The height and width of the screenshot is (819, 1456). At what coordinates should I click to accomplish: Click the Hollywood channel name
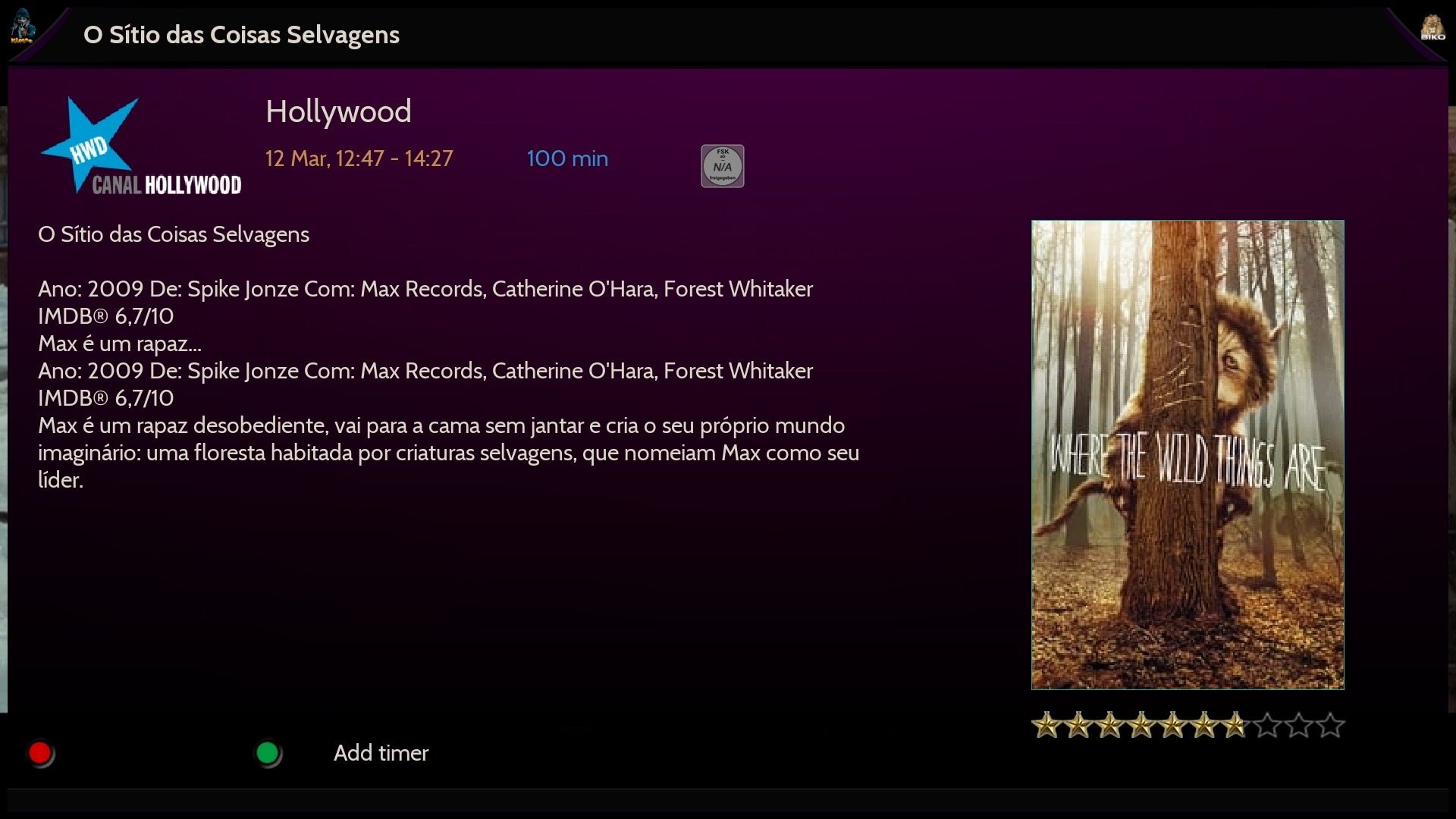(338, 111)
